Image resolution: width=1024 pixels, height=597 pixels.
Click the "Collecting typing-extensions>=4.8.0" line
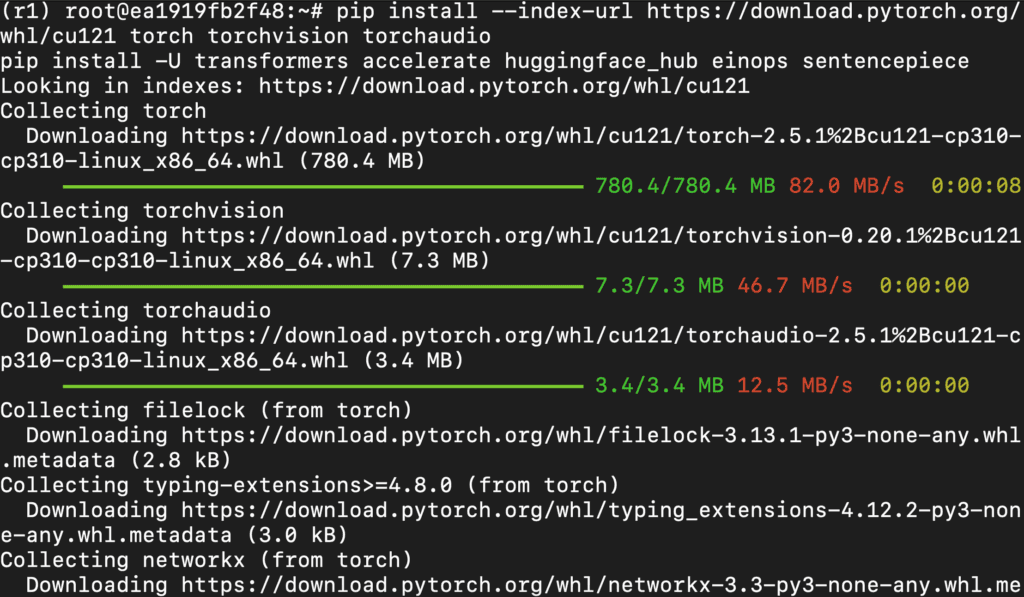coord(310,485)
